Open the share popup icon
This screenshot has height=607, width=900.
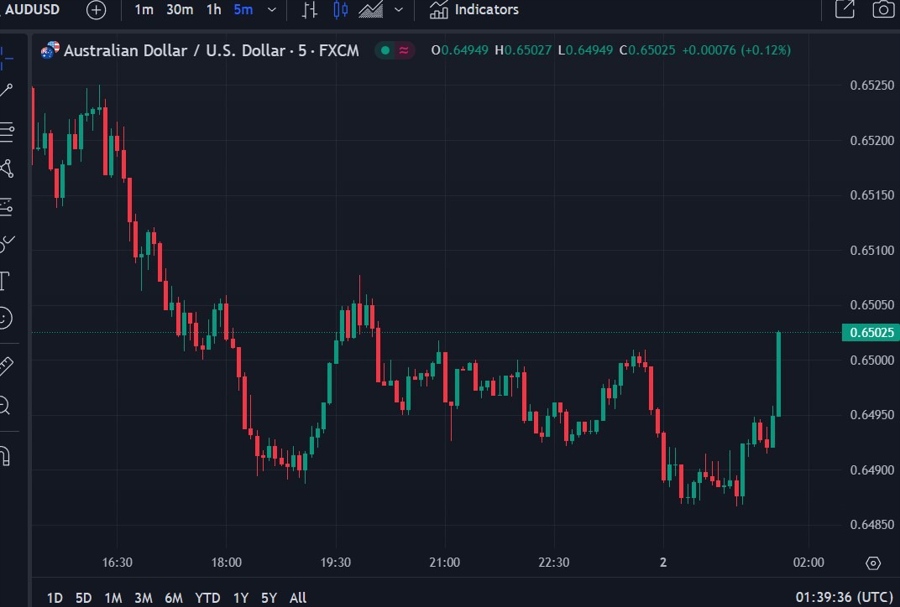coord(845,9)
